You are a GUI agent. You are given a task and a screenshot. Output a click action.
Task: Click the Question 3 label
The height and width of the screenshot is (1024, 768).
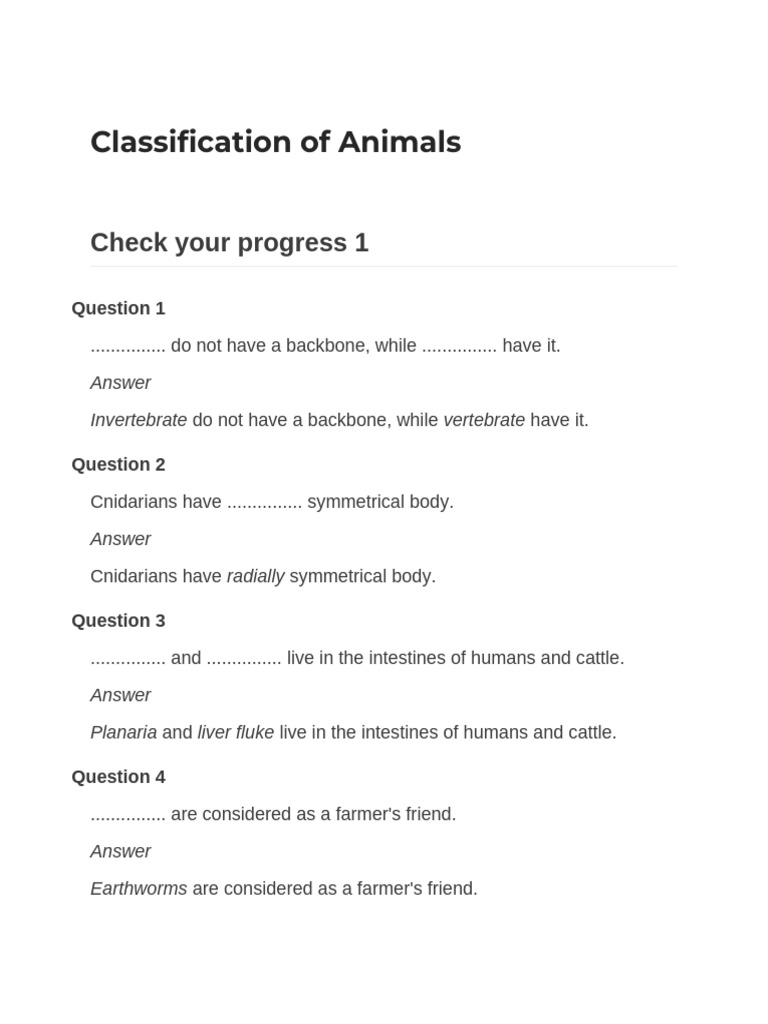click(x=118, y=620)
